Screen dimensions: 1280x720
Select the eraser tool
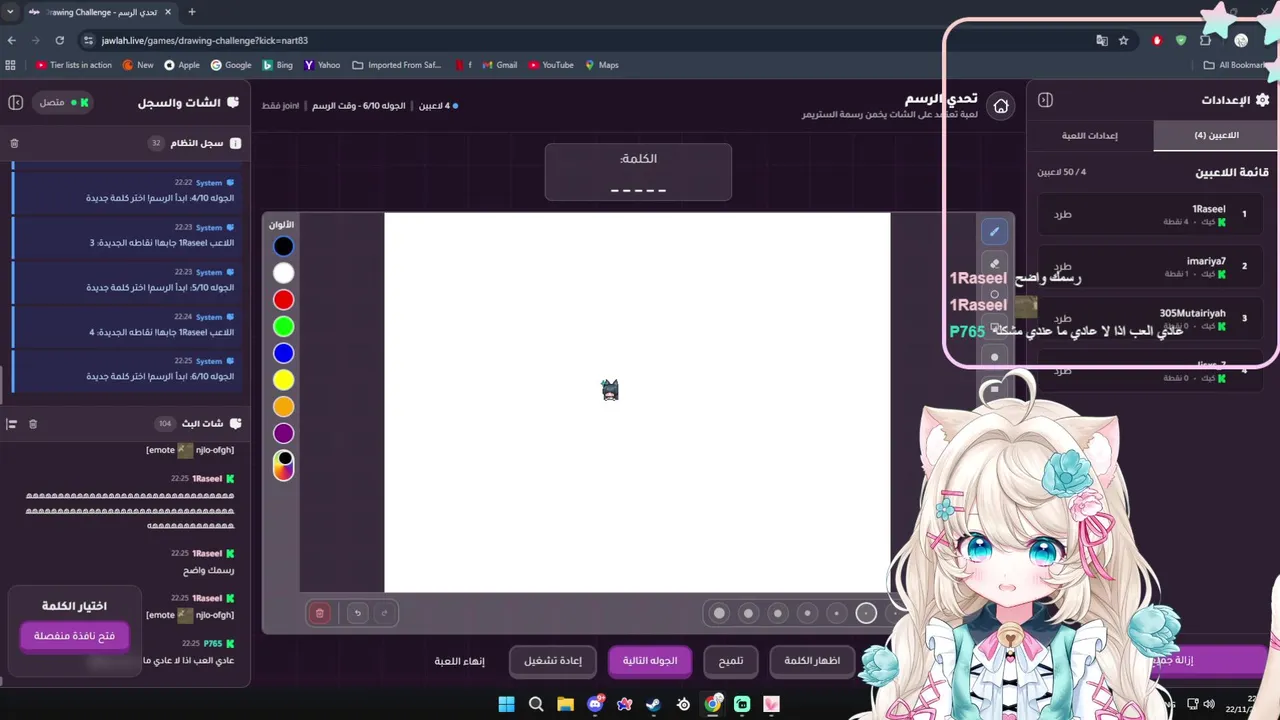[994, 264]
